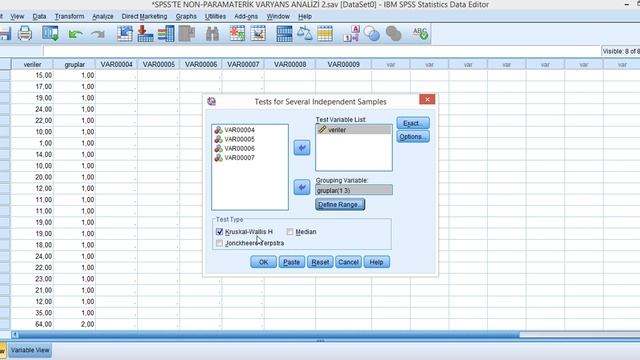The width and height of the screenshot is (640, 360).
Task: Click the Cancel button
Action: (348, 262)
